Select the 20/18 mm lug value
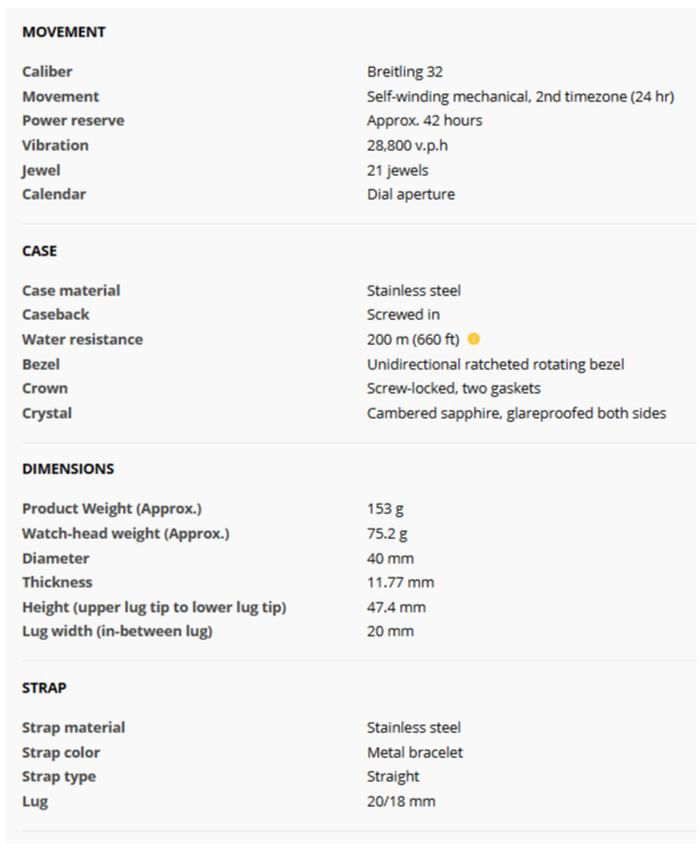The width and height of the screenshot is (700, 850). (x=401, y=801)
